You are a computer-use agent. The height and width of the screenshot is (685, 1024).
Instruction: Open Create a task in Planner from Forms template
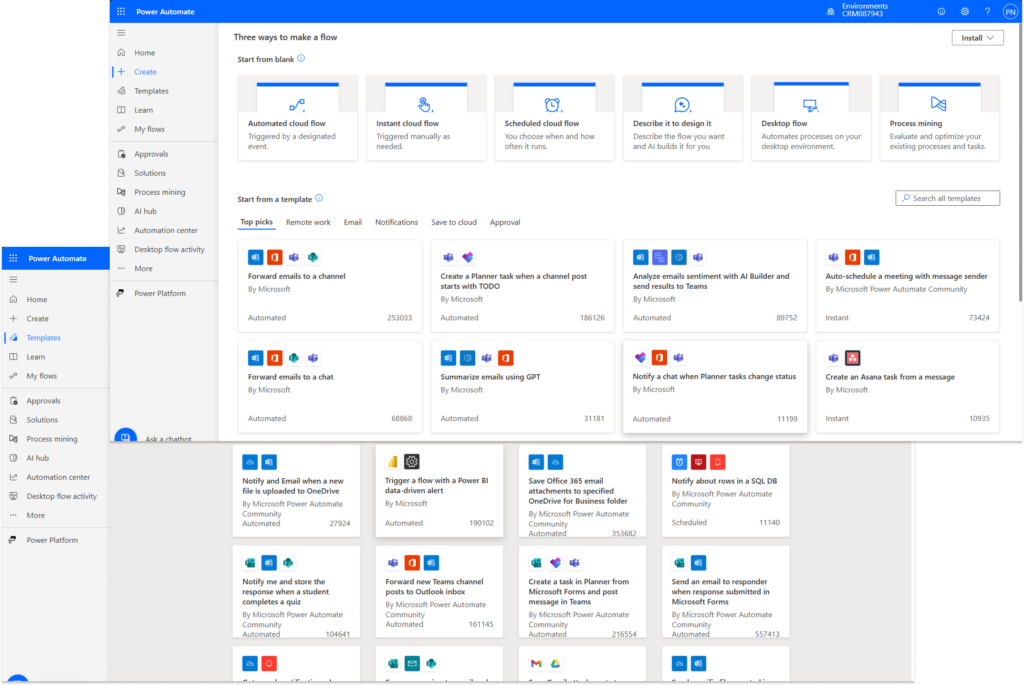582,592
